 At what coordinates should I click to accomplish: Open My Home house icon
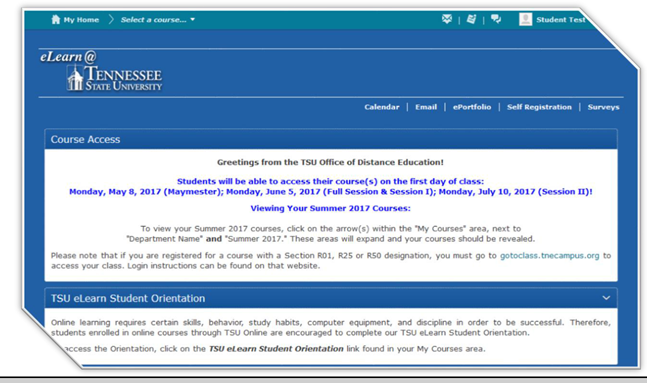point(55,19)
